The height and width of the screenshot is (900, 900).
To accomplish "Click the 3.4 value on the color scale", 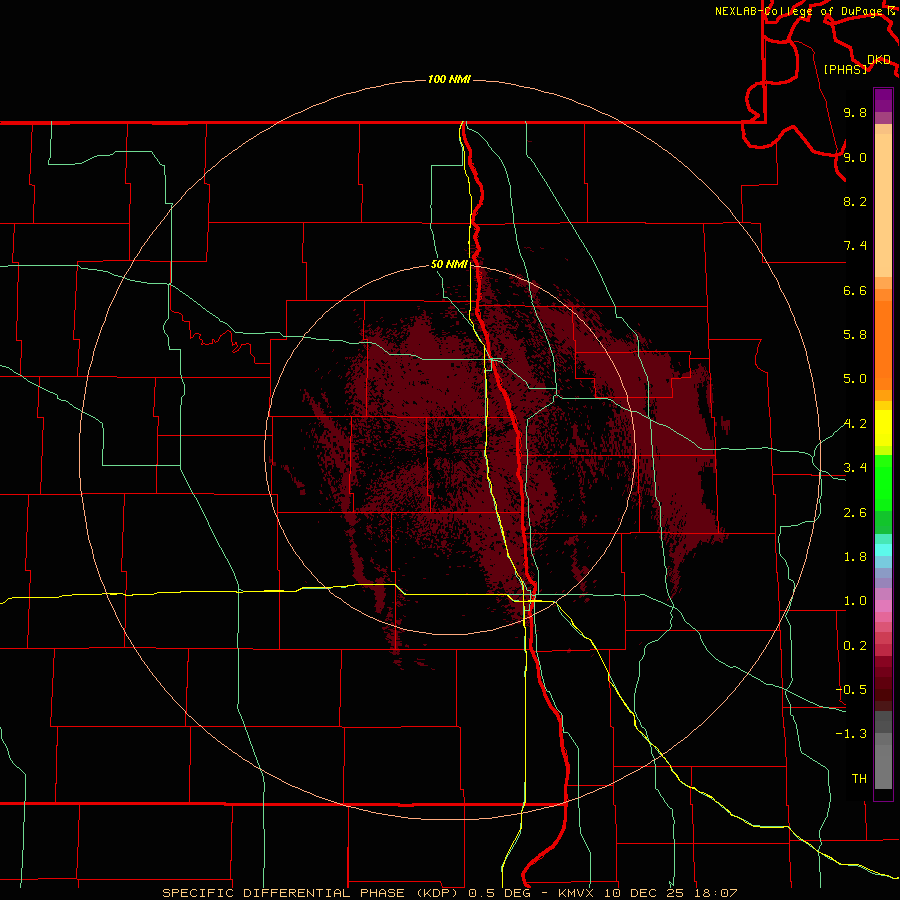I will (855, 468).
